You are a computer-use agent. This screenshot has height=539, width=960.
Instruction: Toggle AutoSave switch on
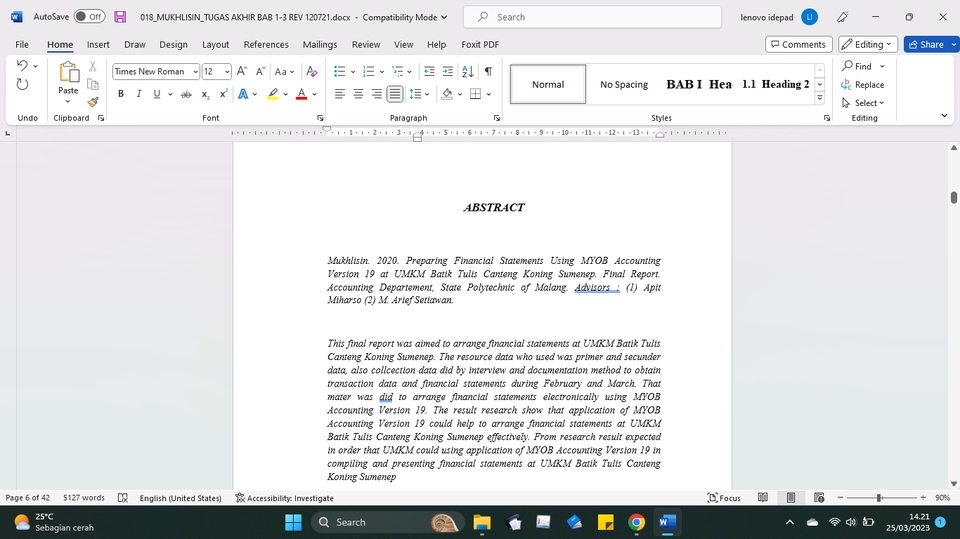89,17
